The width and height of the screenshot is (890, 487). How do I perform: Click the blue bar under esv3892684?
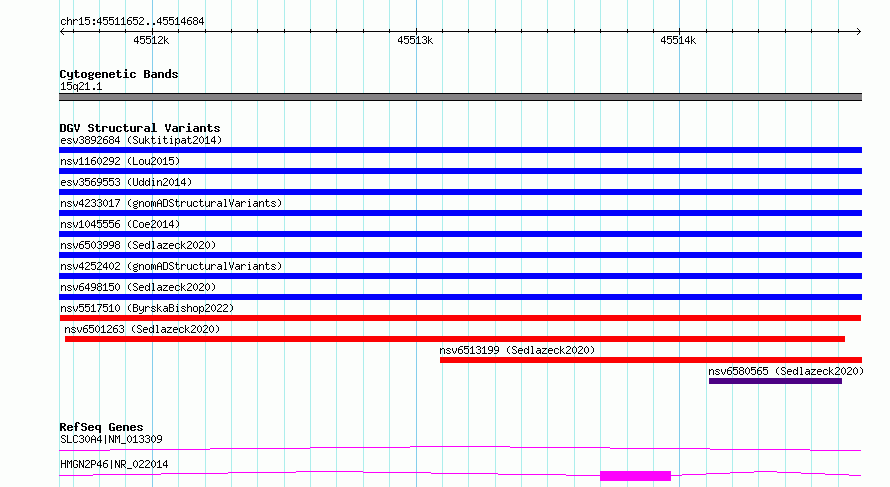pyautogui.click(x=460, y=150)
